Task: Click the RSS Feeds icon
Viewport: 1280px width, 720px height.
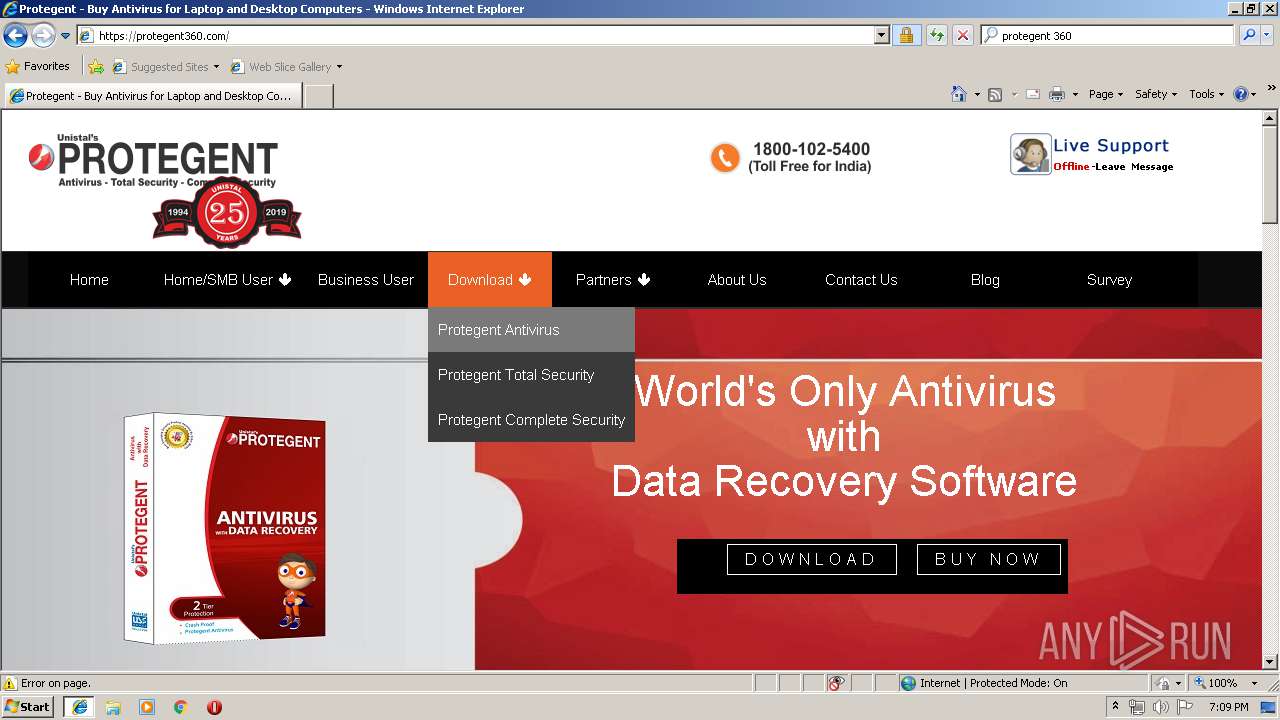Action: point(995,94)
